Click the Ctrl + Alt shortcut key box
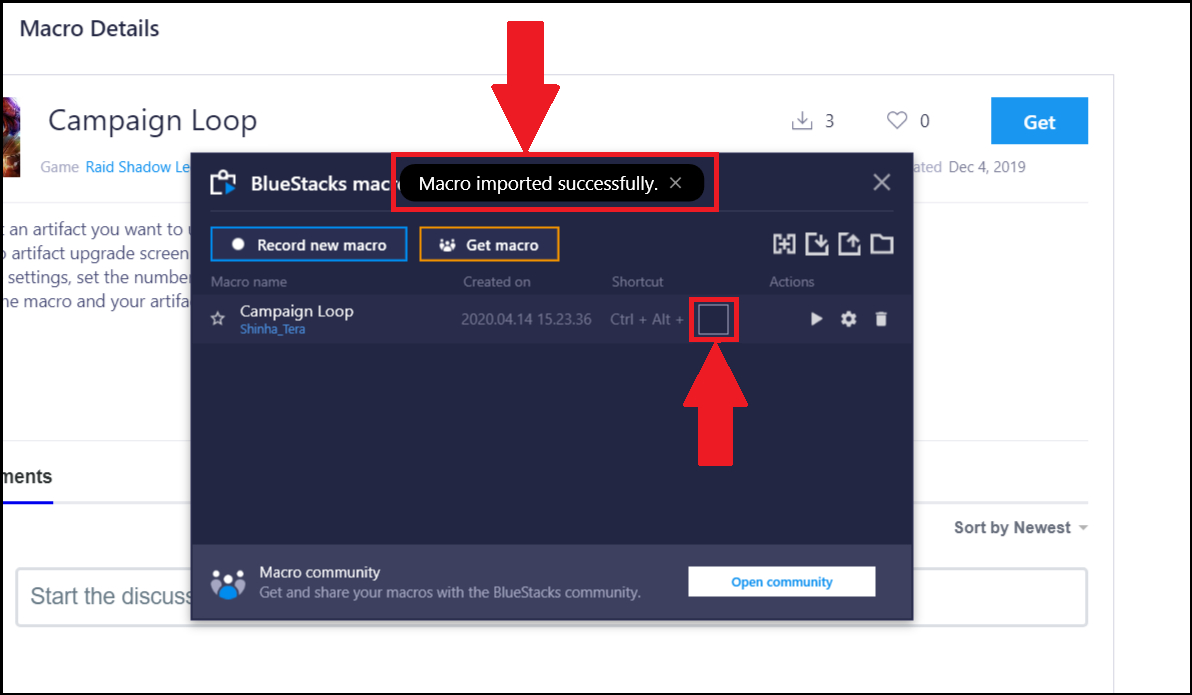 coord(713,319)
